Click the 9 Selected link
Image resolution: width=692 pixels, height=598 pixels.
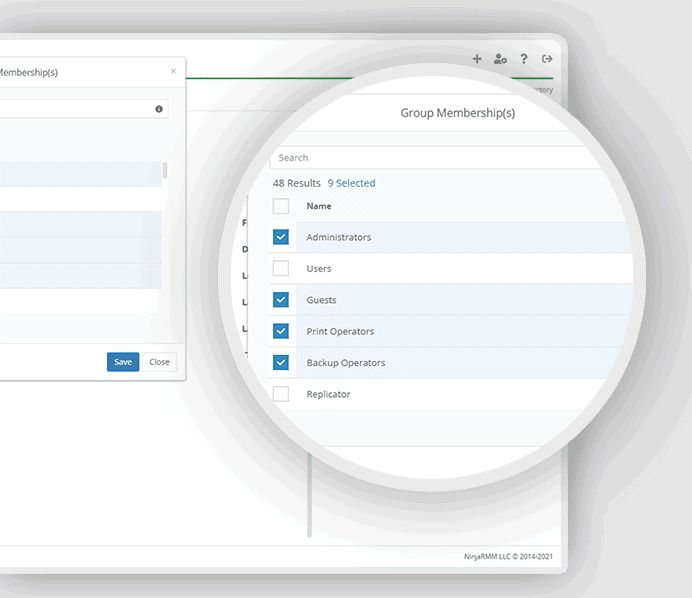351,183
